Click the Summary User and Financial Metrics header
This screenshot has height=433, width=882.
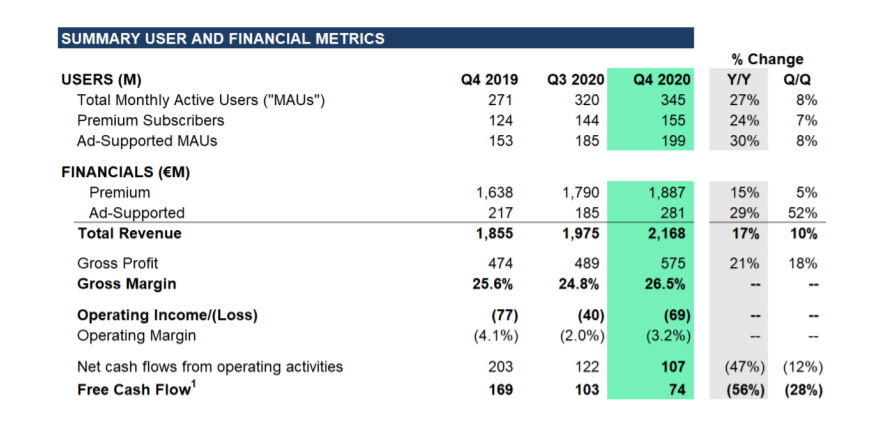pos(222,39)
